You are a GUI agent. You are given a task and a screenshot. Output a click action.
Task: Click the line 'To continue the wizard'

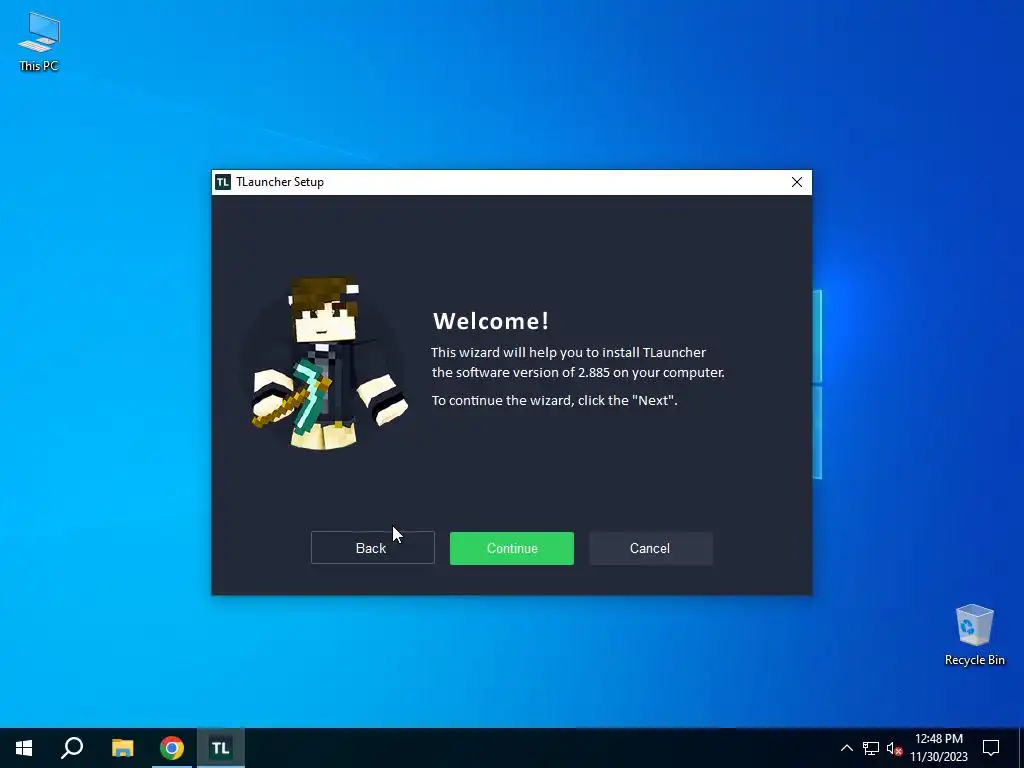[x=554, y=400]
